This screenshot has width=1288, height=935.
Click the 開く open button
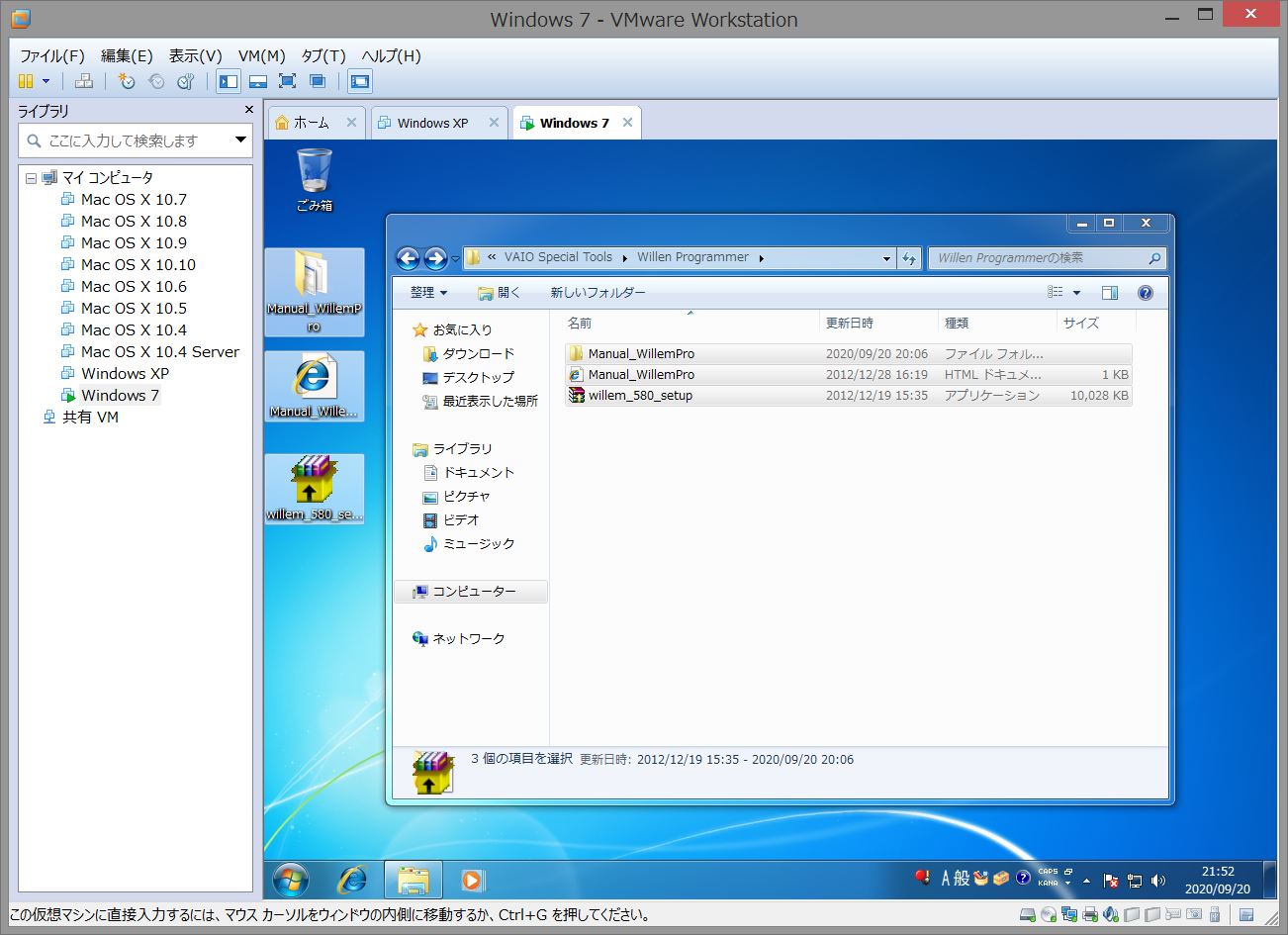(499, 292)
